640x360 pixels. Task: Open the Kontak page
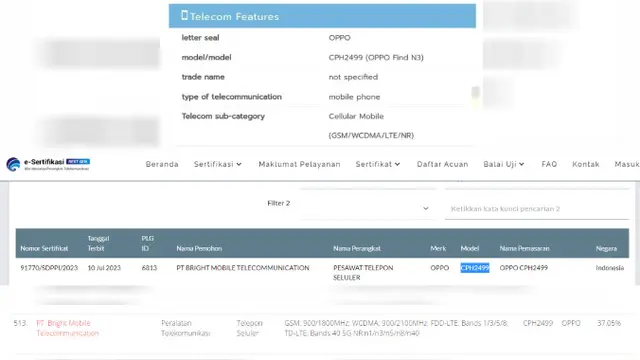coord(586,164)
